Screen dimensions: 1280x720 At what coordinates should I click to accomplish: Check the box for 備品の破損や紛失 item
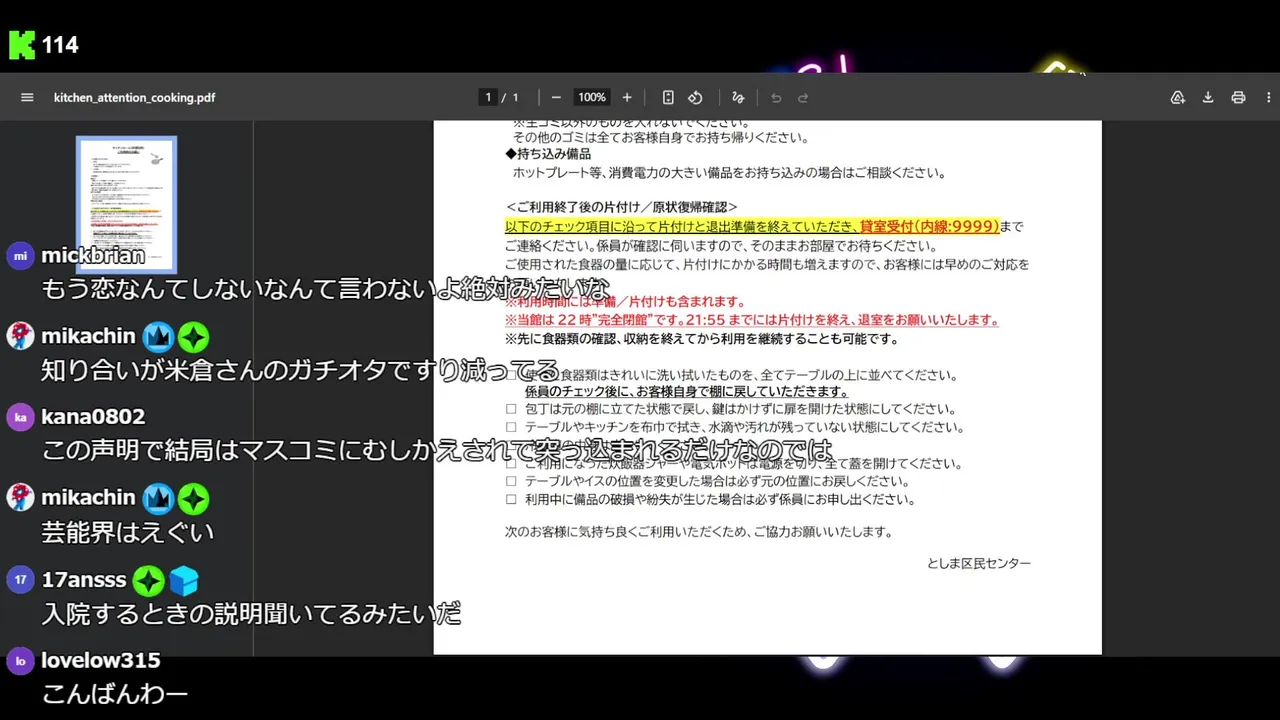point(511,499)
